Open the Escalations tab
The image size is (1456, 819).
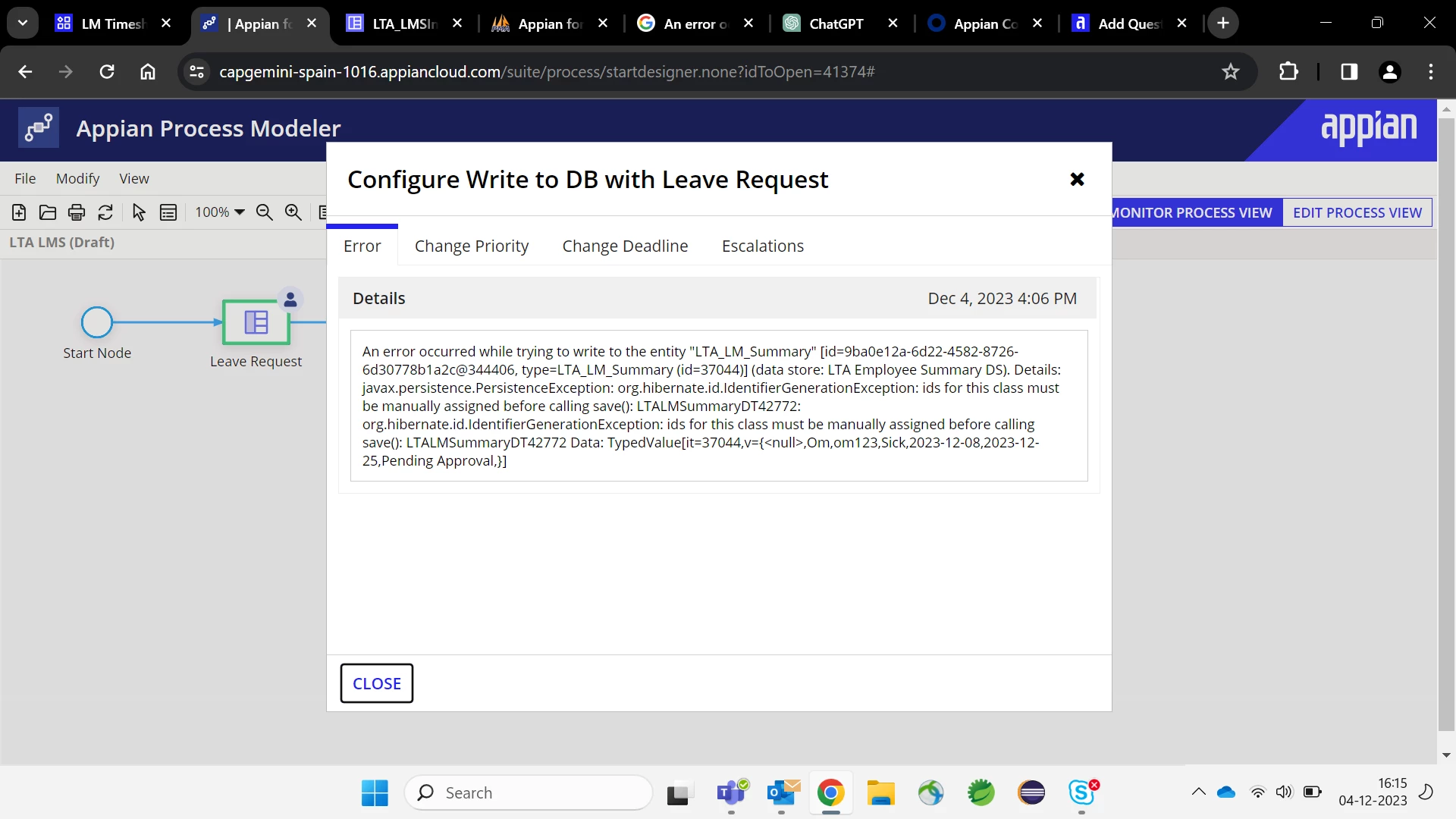(763, 246)
